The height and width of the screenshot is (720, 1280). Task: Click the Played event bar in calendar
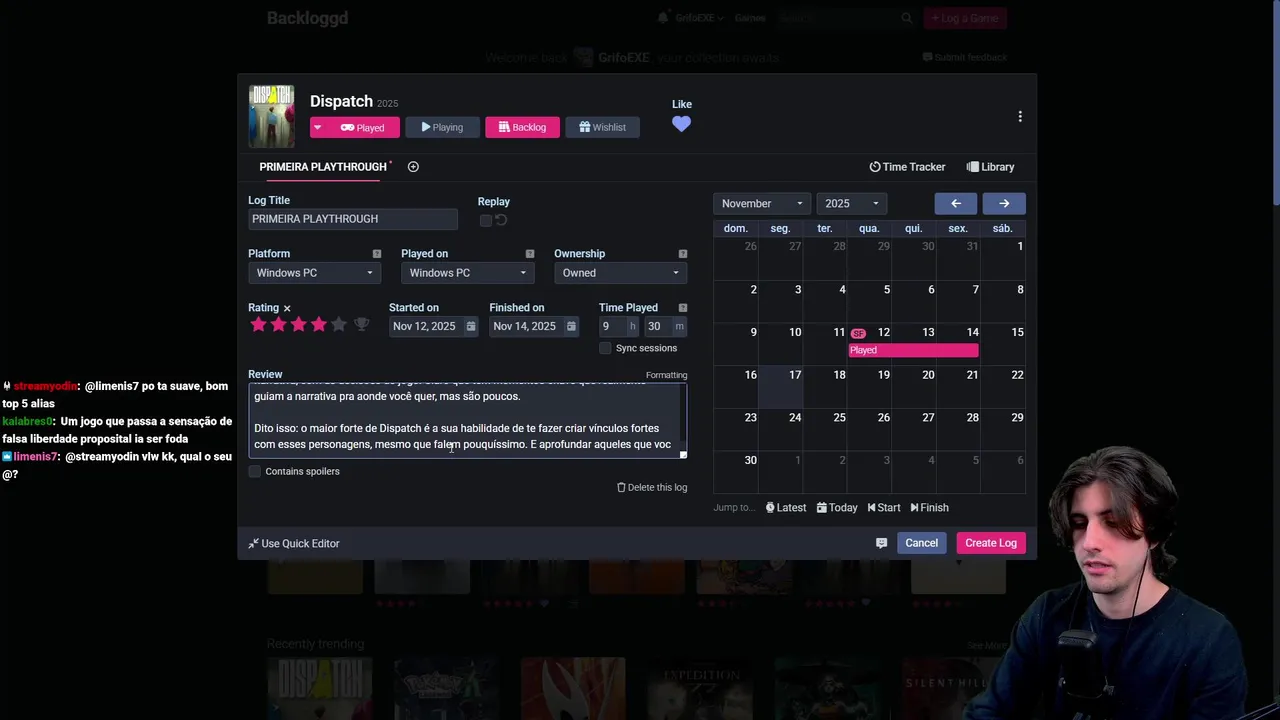point(913,350)
